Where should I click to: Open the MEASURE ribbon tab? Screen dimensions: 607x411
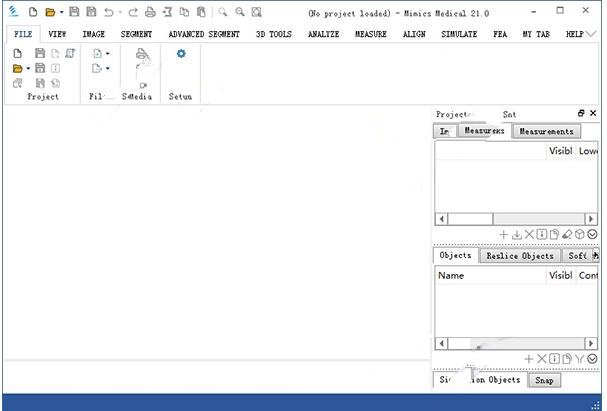click(371, 34)
